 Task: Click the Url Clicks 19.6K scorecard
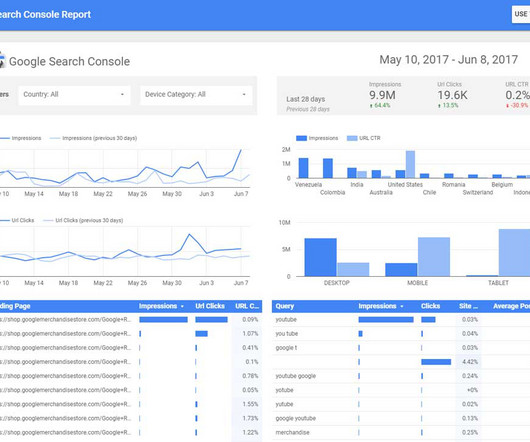(x=452, y=95)
